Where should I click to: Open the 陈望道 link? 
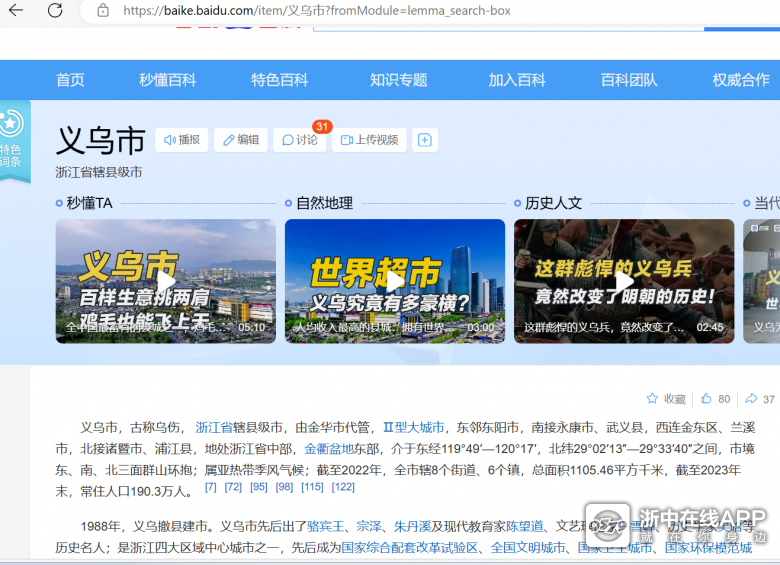click(x=525, y=526)
